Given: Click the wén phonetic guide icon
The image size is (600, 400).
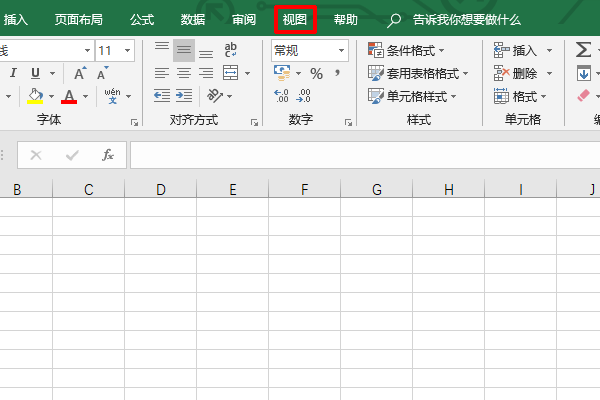Looking at the screenshot, I should (x=112, y=96).
